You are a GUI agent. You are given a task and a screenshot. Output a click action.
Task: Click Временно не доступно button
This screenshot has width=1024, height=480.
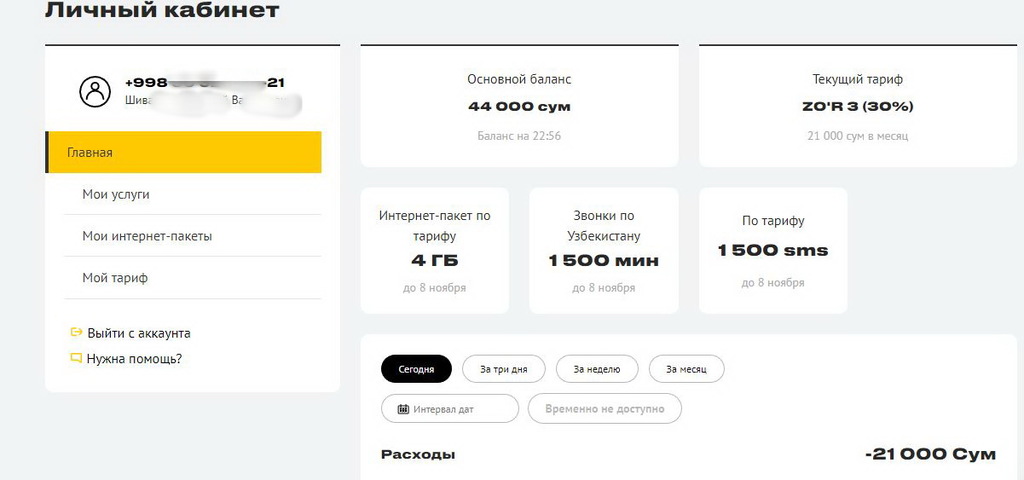pos(605,409)
